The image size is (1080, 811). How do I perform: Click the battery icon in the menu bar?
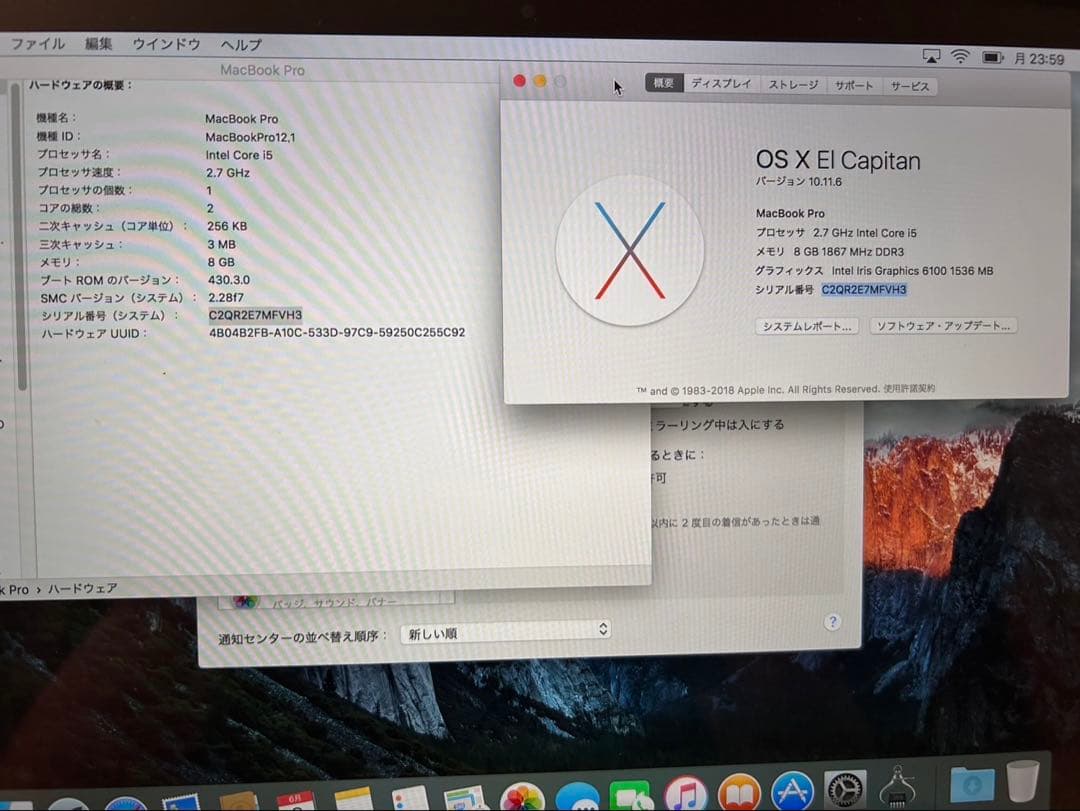tap(989, 57)
